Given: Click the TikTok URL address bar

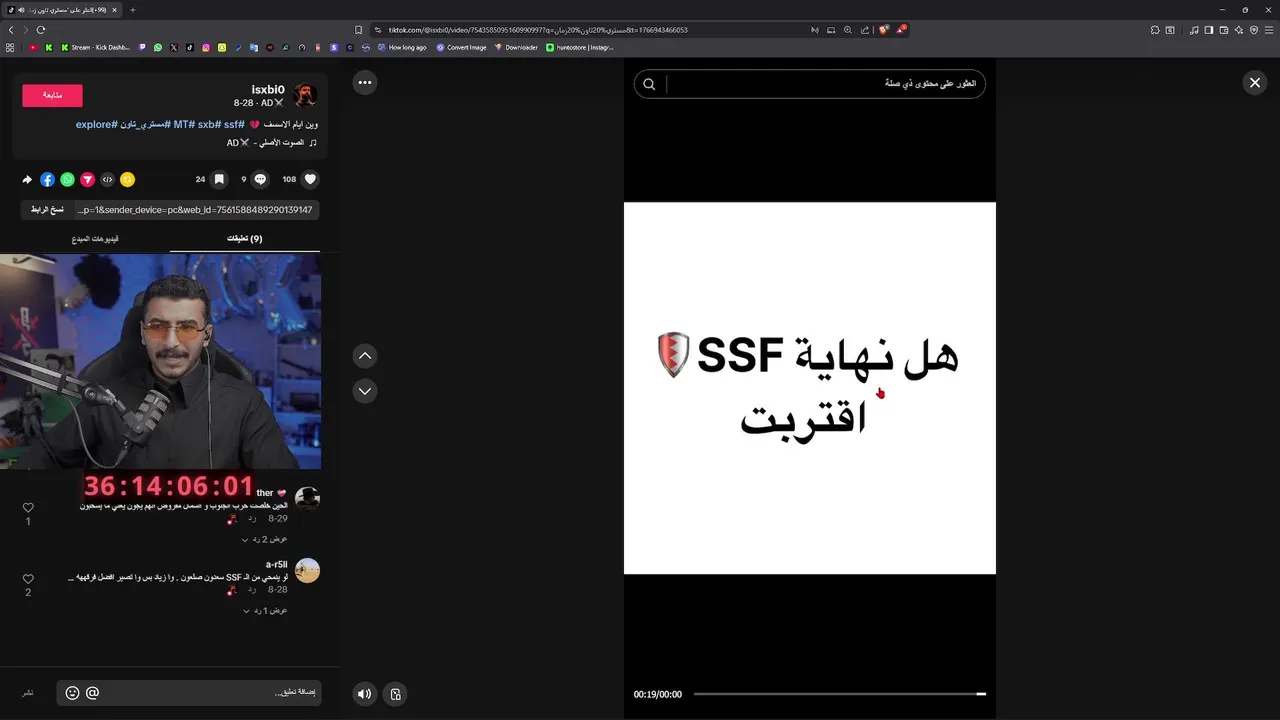Looking at the screenshot, I should coord(590,30).
